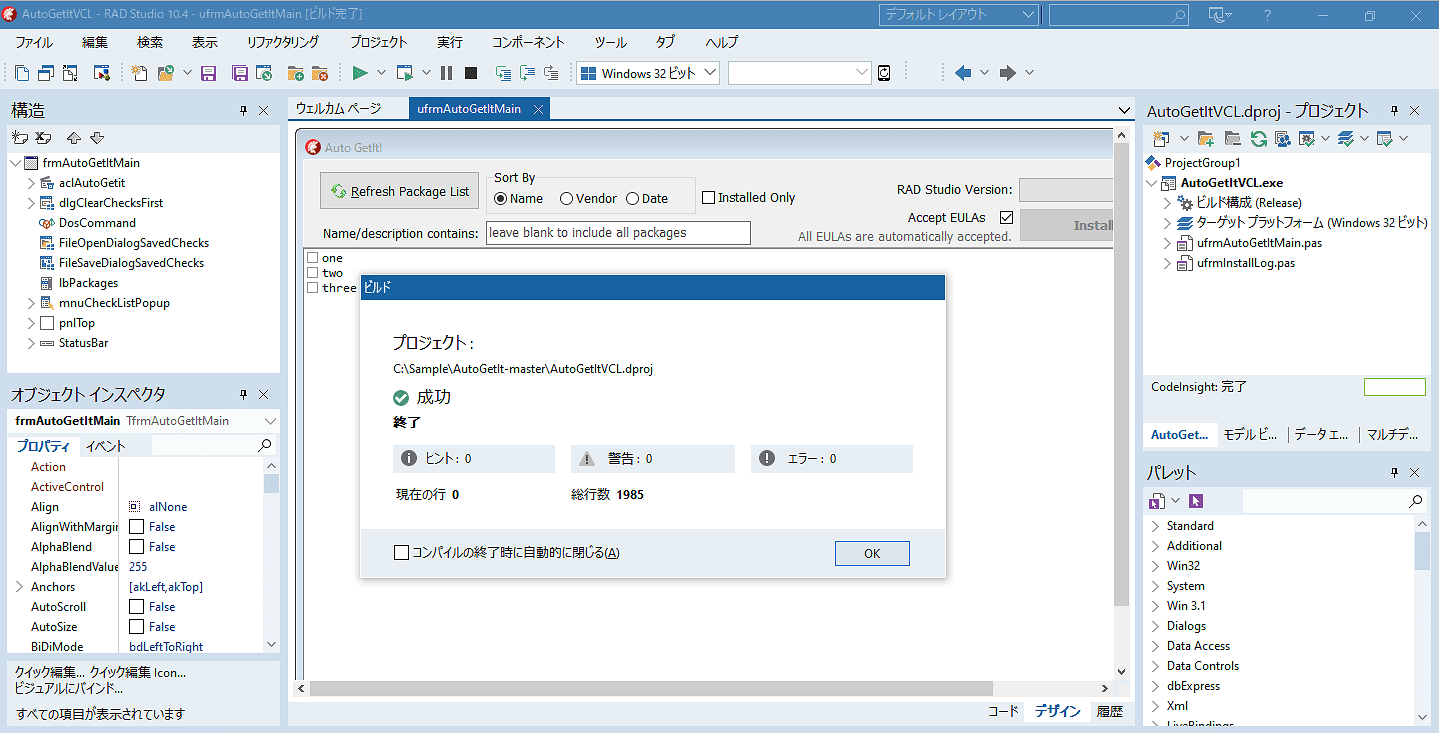Click the Move Up arrow in Structure panel
The height and width of the screenshot is (733, 1439).
[x=74, y=138]
